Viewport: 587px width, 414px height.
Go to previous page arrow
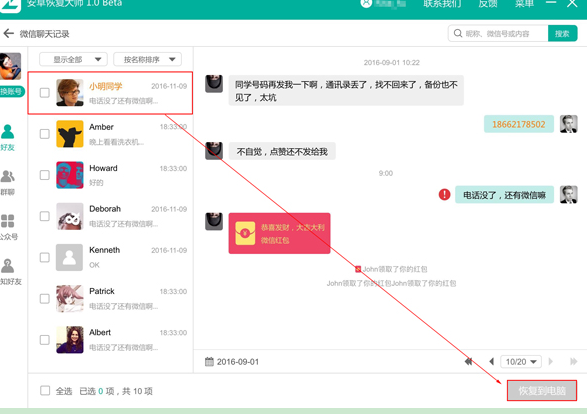[x=492, y=362]
